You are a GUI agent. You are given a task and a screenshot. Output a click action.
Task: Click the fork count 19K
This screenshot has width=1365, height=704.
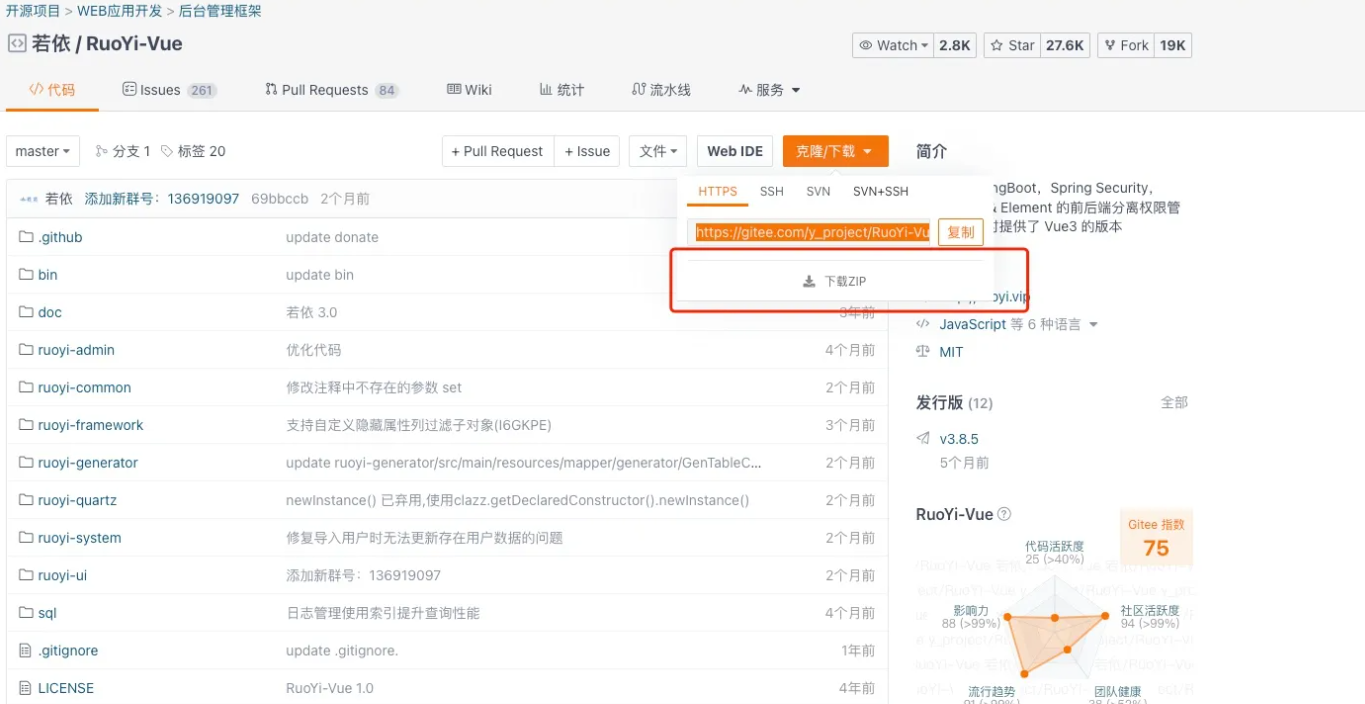coord(1173,45)
